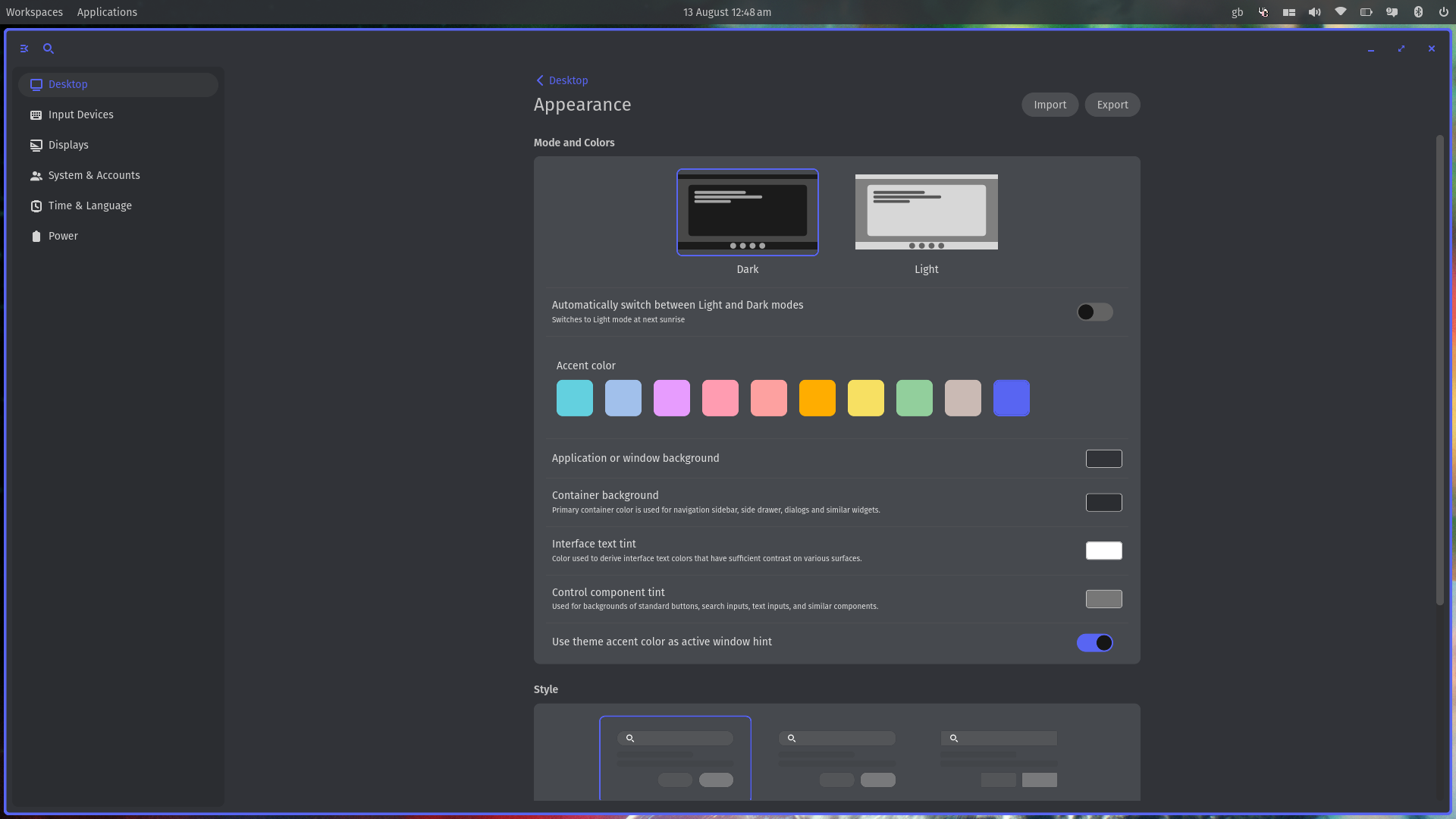Open Container background color picker
This screenshot has height=819, width=1456.
click(1103, 502)
